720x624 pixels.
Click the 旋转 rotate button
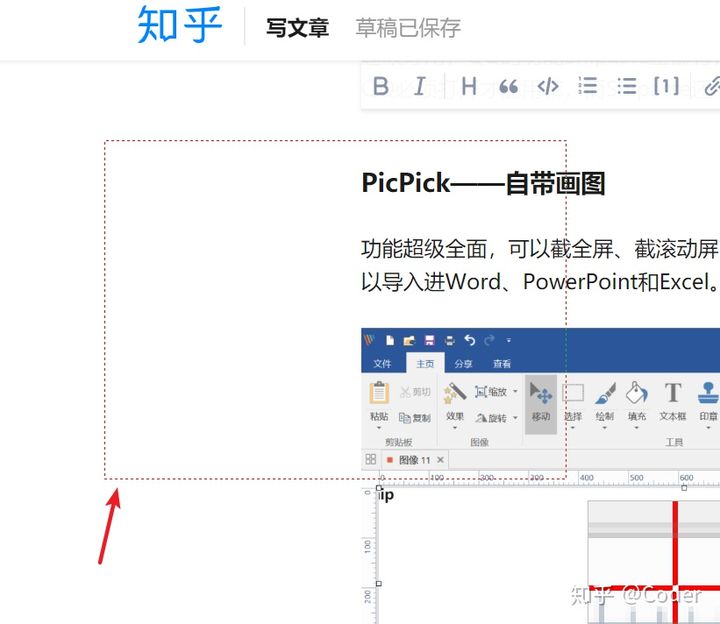click(490, 417)
